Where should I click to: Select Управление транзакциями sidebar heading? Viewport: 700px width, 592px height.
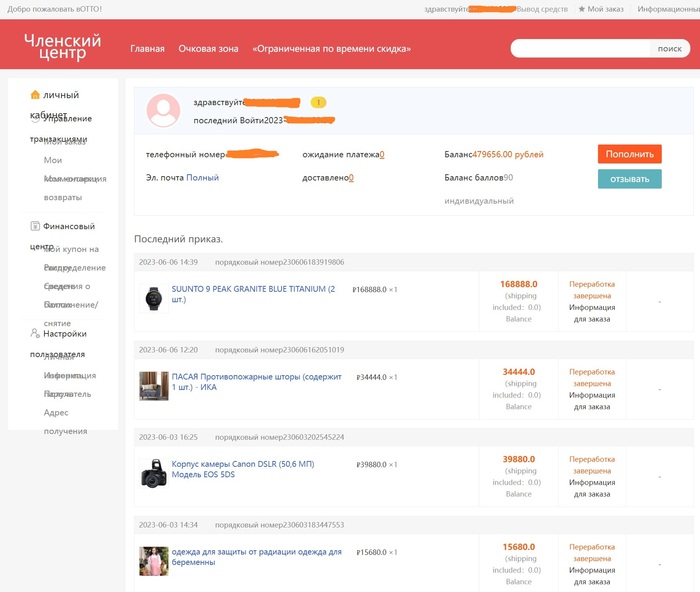(x=61, y=129)
